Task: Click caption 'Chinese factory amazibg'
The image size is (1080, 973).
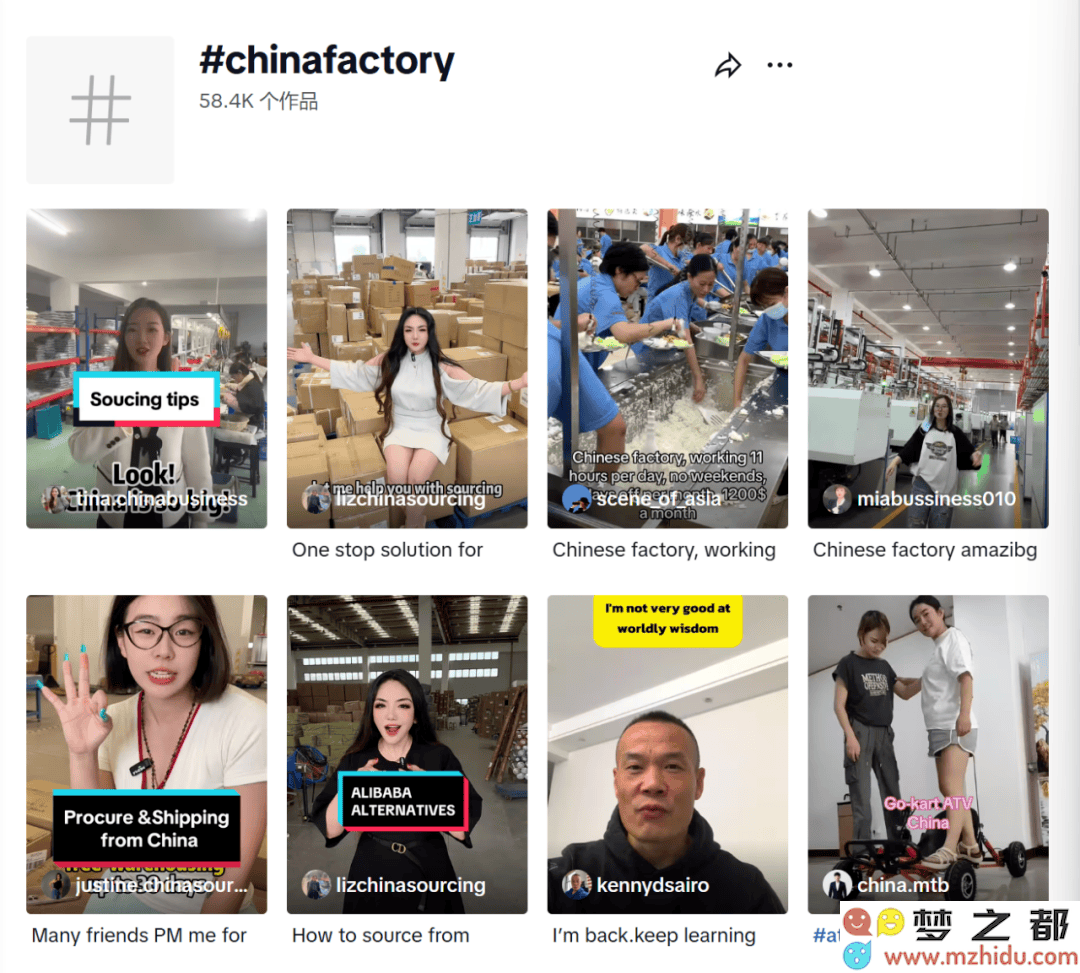Action: (x=924, y=550)
